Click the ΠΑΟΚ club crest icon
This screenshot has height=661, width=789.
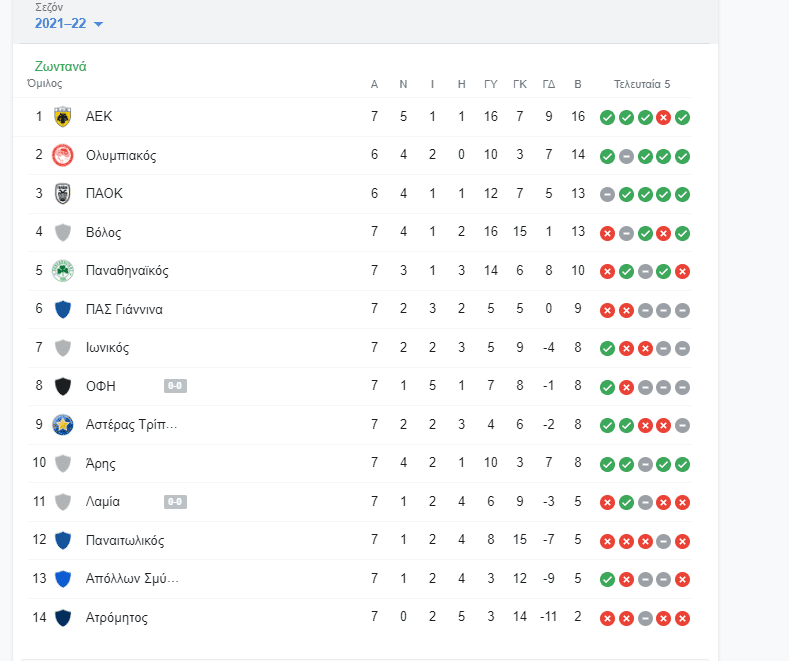(x=63, y=194)
